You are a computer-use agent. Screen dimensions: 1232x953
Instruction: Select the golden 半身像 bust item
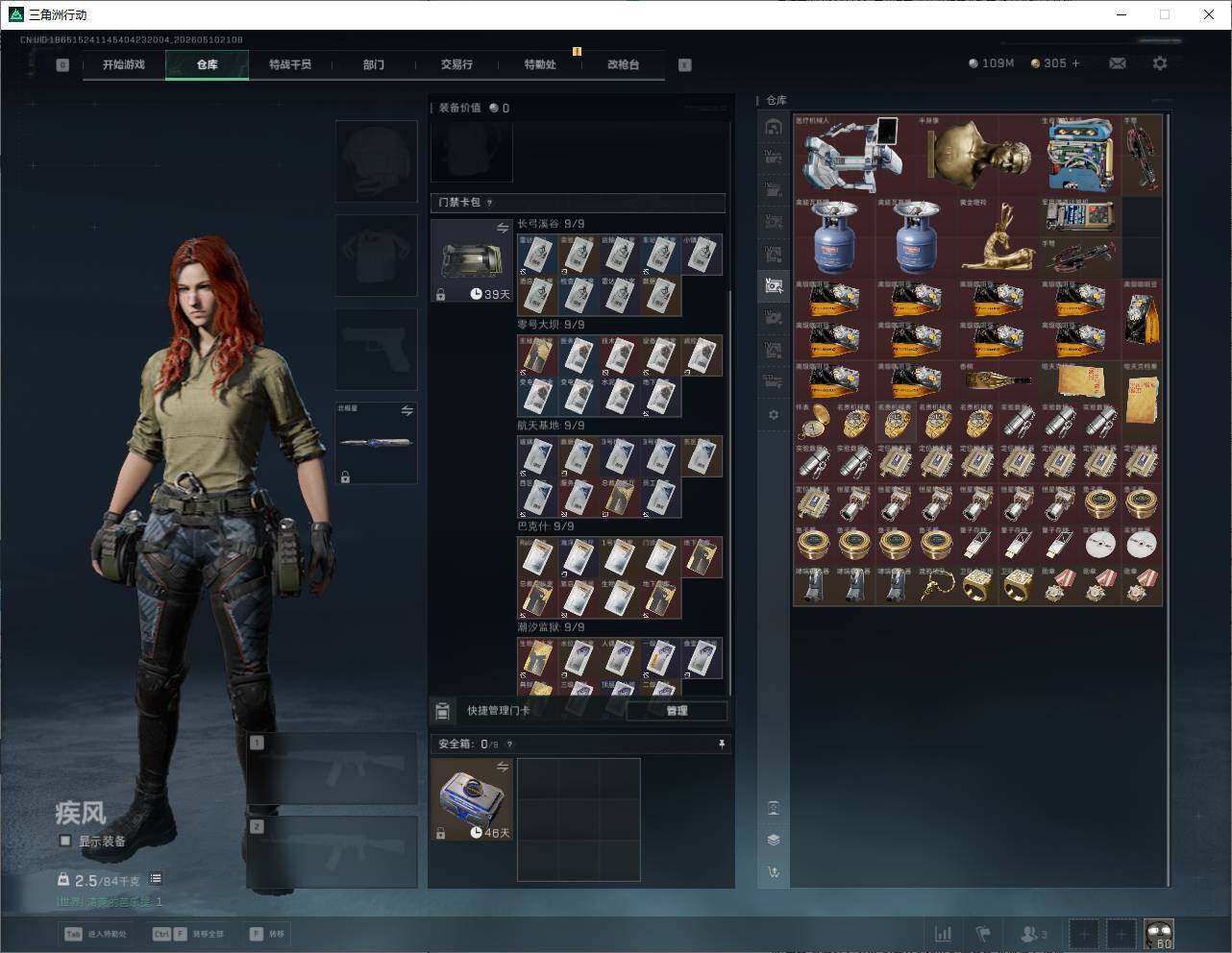click(x=978, y=154)
